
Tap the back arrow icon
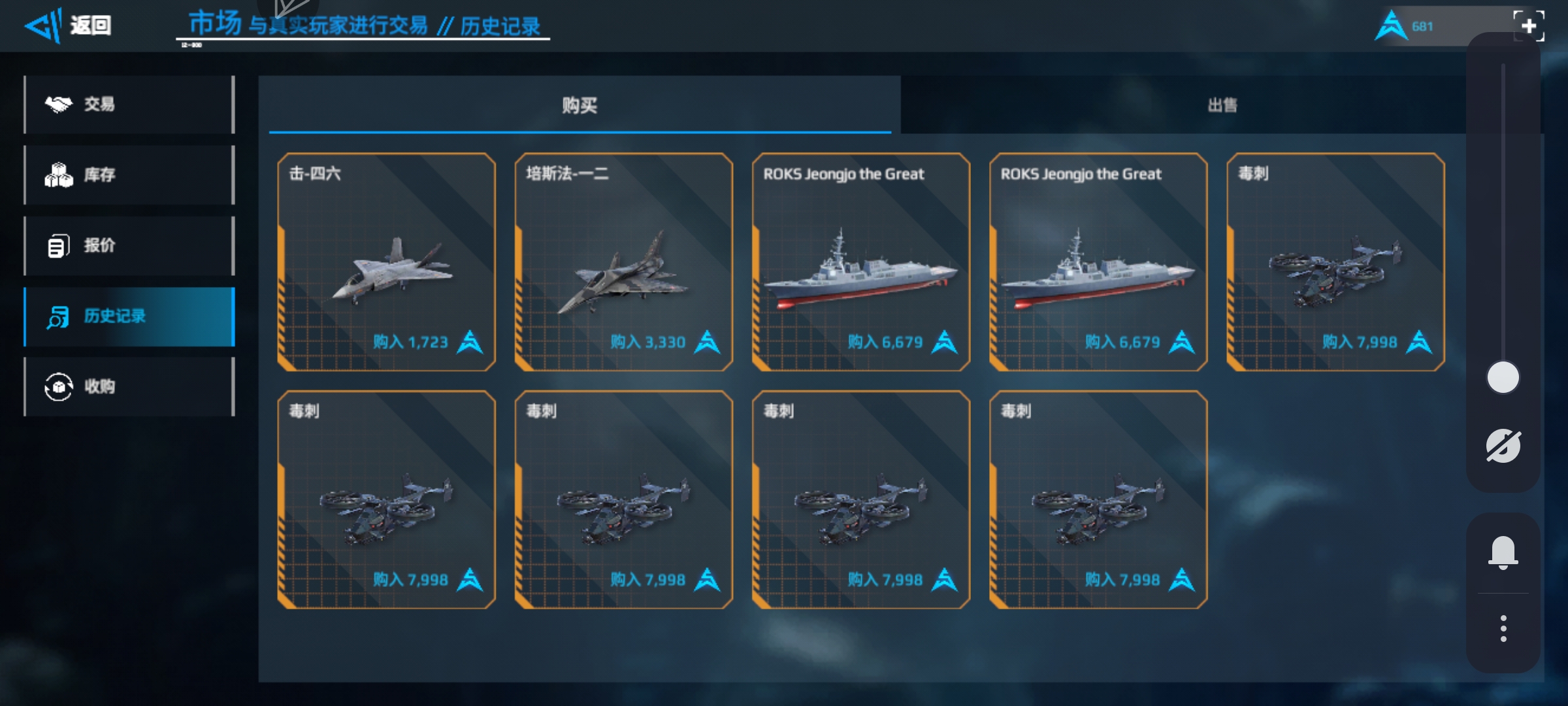point(43,26)
